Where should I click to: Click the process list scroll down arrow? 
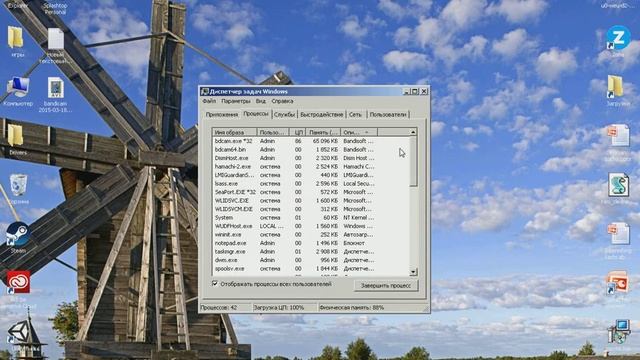point(413,272)
